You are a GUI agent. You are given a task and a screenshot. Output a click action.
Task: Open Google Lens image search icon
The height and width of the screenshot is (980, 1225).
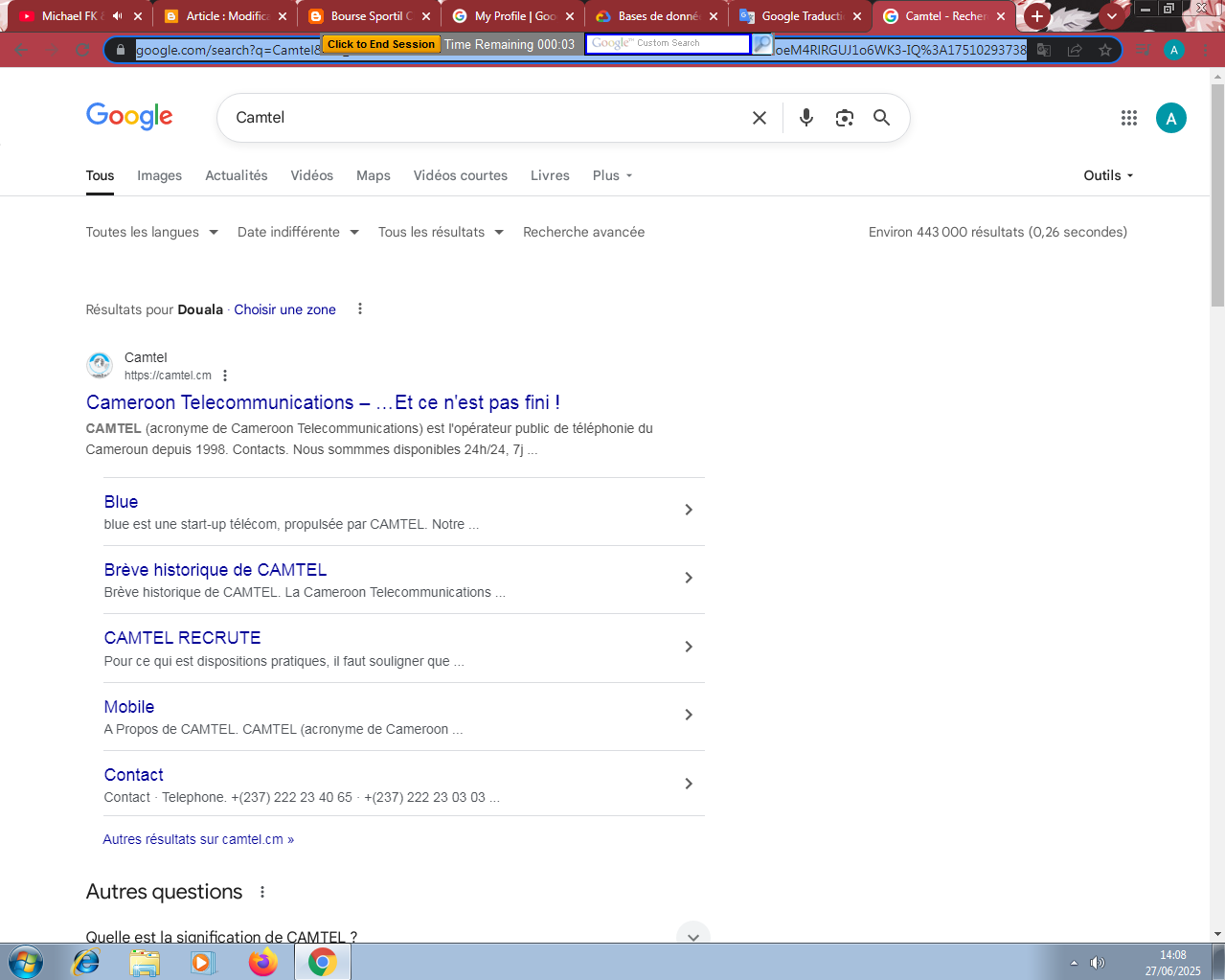pyautogui.click(x=844, y=118)
